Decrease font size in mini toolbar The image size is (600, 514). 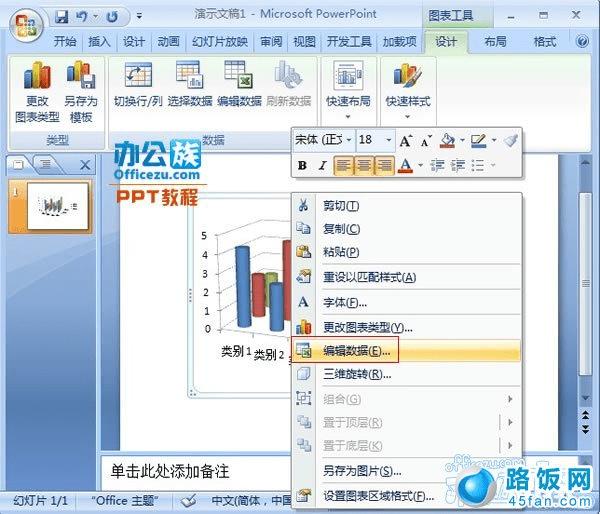pos(426,141)
